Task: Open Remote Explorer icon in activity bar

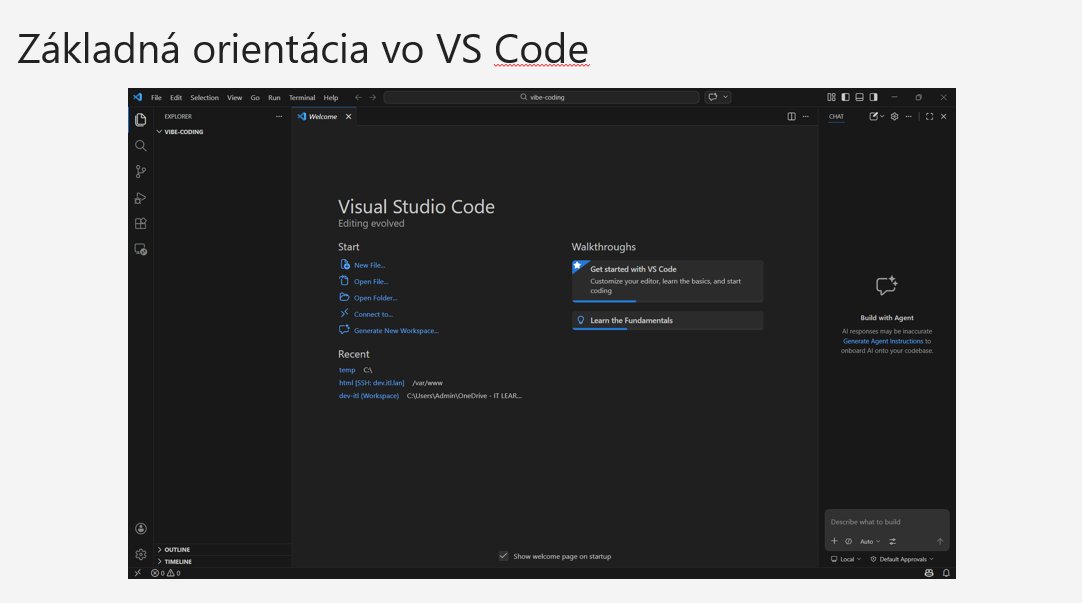Action: click(x=141, y=250)
